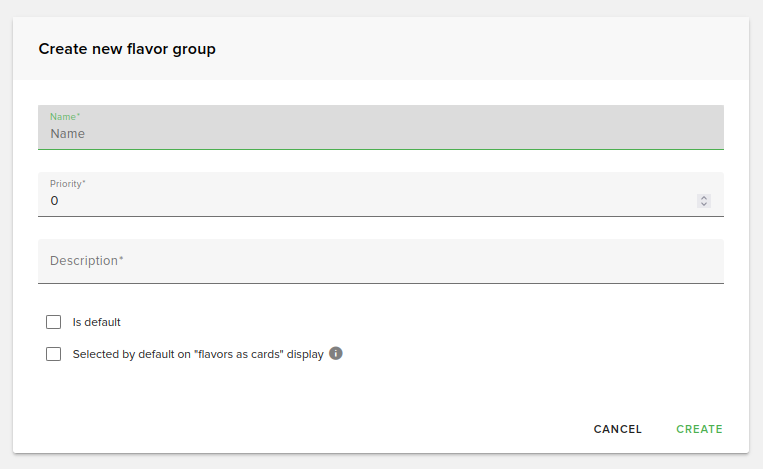
Task: Decrease Priority using the down arrow
Action: (x=704, y=204)
